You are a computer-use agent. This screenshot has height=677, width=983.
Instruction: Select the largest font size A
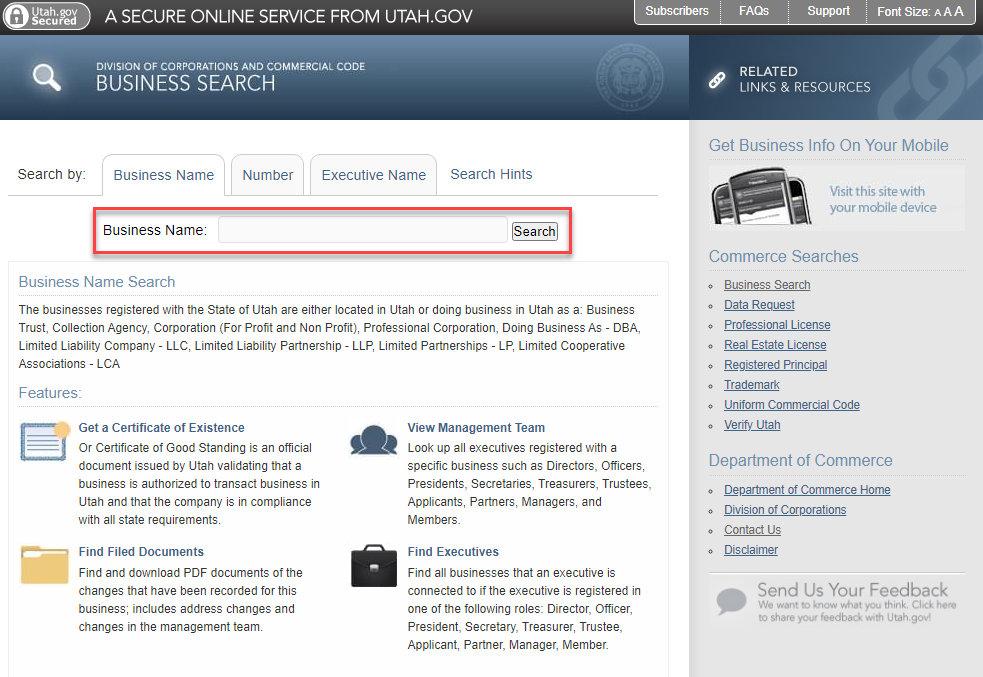click(x=959, y=12)
